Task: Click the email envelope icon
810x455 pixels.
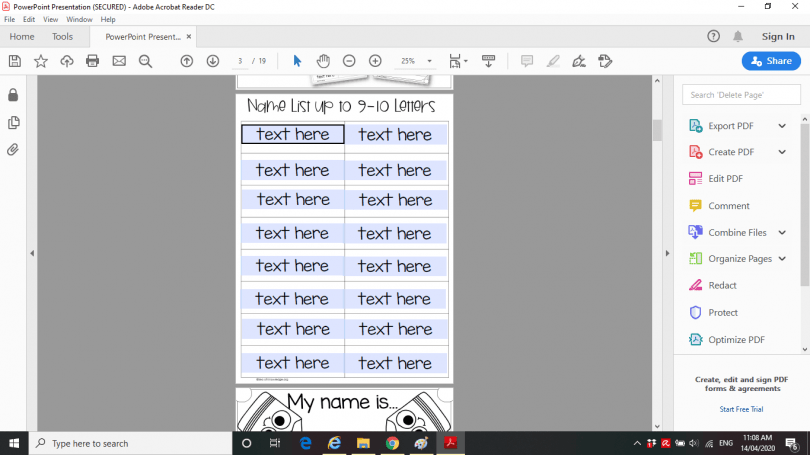Action: click(x=119, y=61)
